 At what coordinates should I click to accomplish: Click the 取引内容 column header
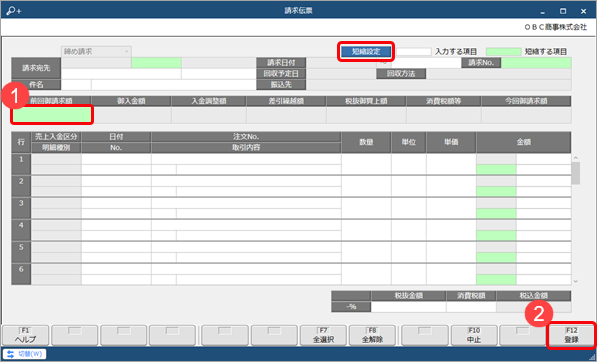tap(246, 147)
